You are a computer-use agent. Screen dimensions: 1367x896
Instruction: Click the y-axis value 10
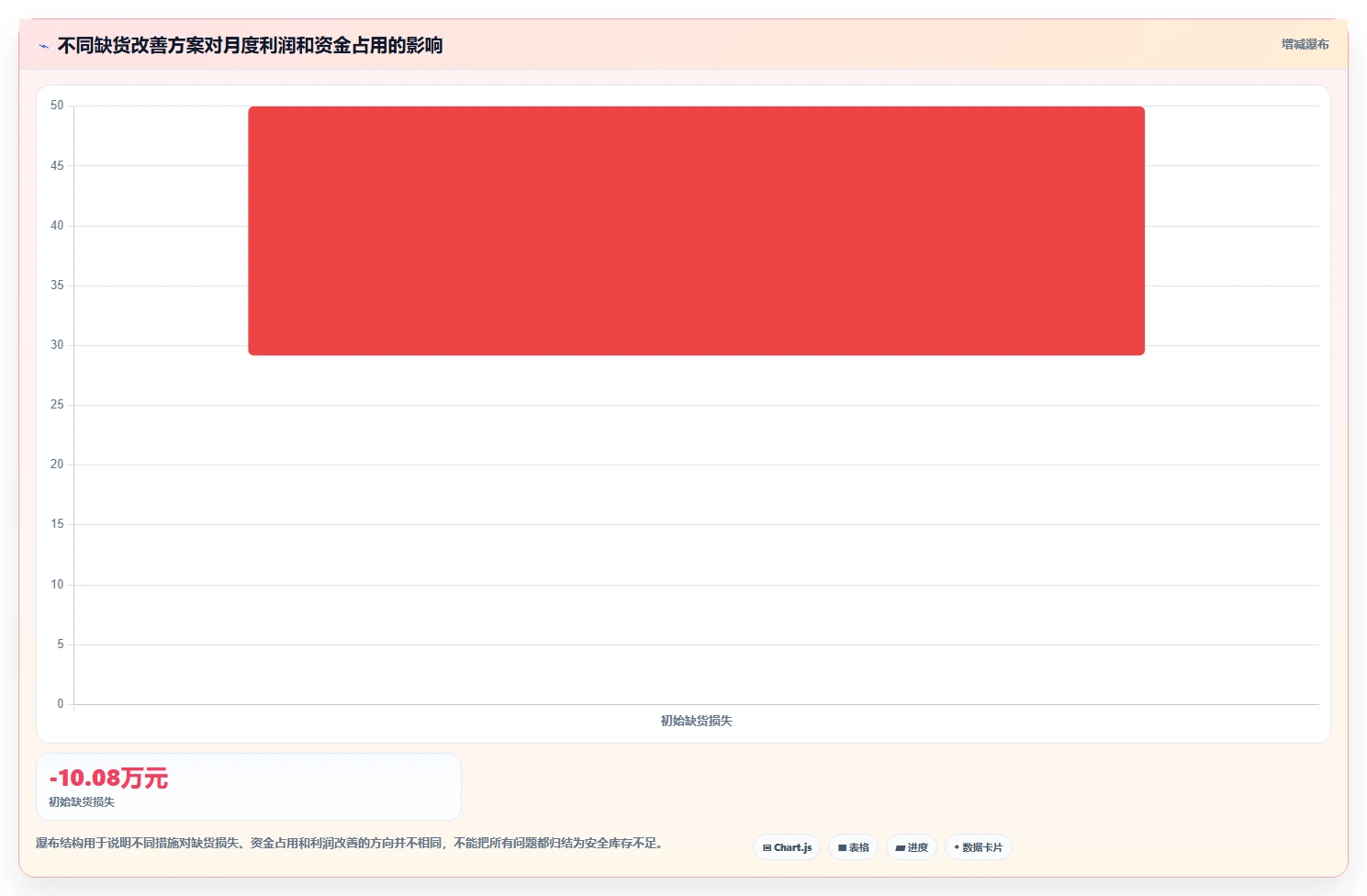click(x=57, y=585)
